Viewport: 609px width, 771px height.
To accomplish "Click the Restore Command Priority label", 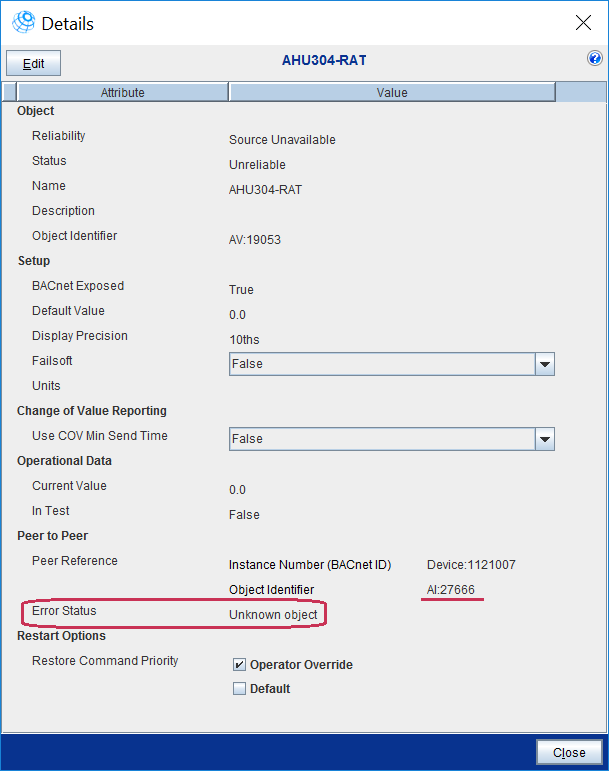I will click(105, 661).
